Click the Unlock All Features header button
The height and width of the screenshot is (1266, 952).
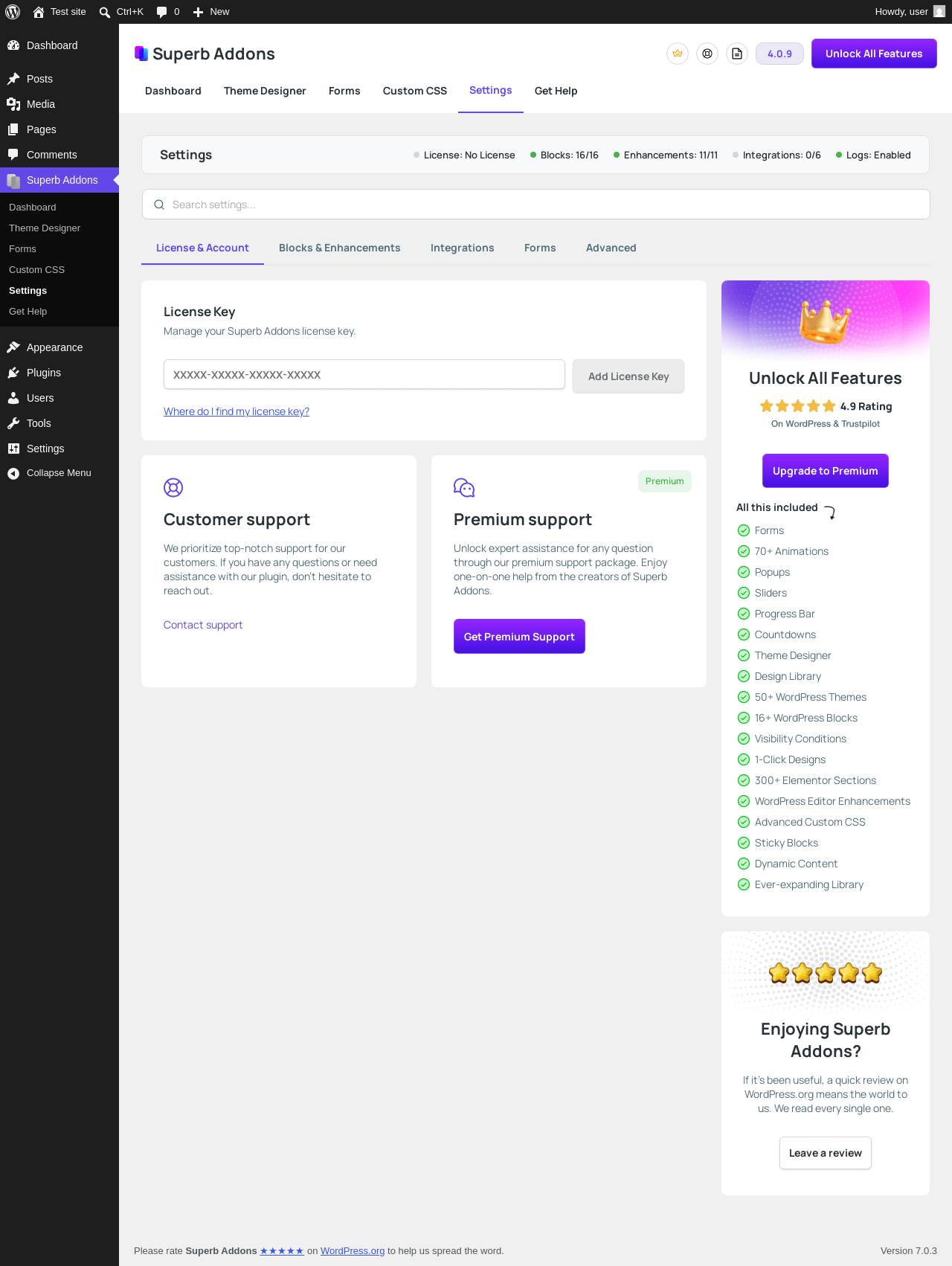(874, 54)
